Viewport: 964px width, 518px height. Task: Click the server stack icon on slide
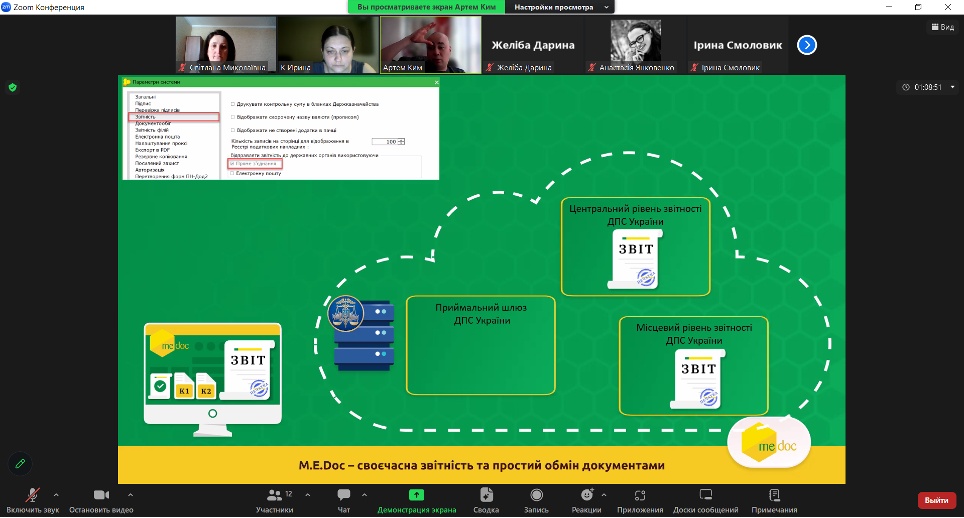click(363, 335)
